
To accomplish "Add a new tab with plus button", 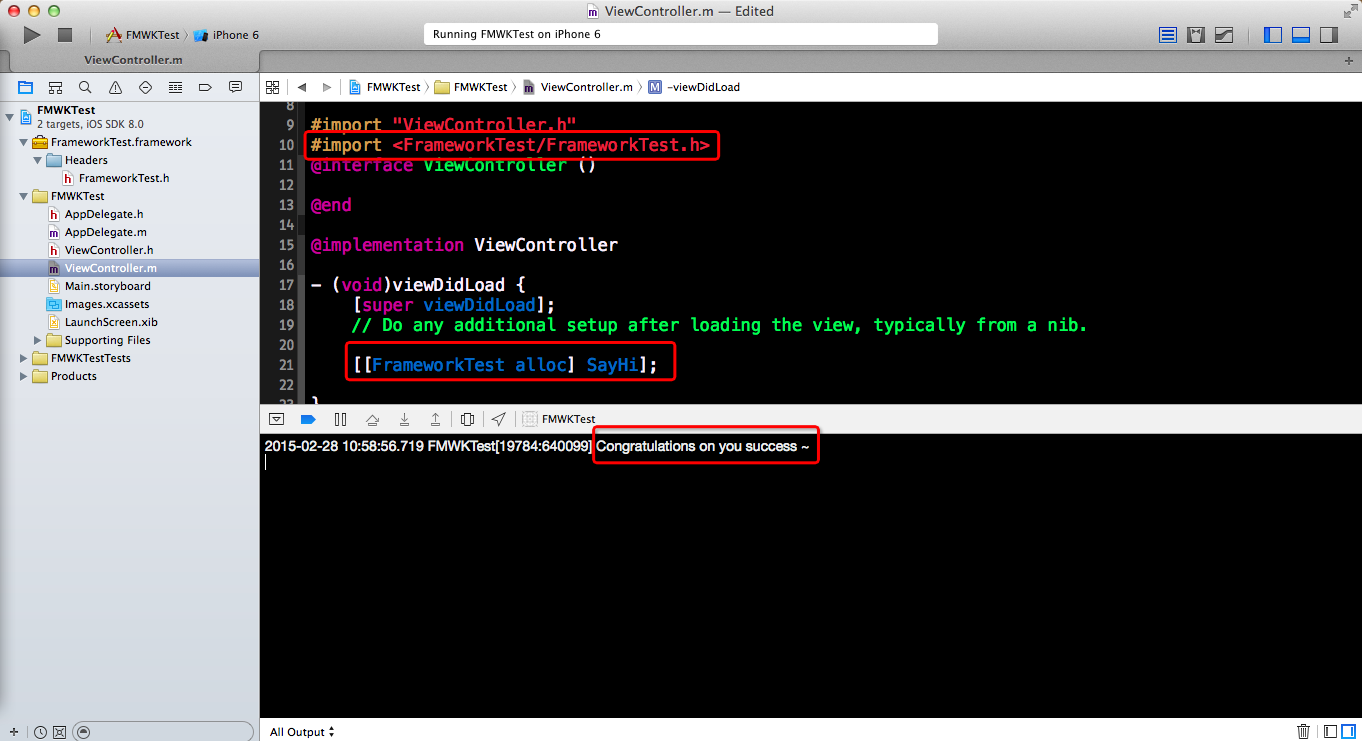I will (1349, 60).
